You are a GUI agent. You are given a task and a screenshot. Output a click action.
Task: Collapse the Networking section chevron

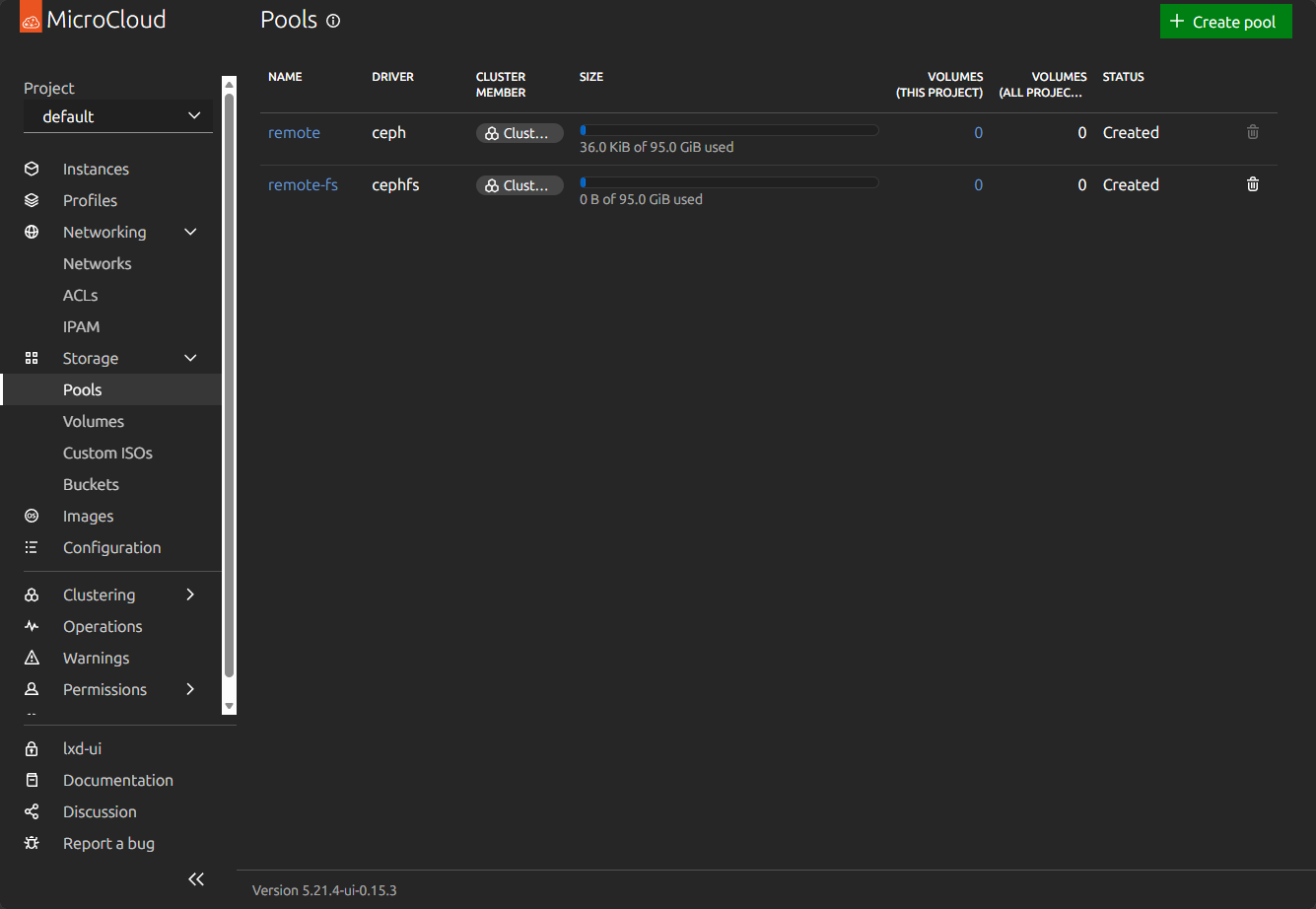(x=191, y=232)
